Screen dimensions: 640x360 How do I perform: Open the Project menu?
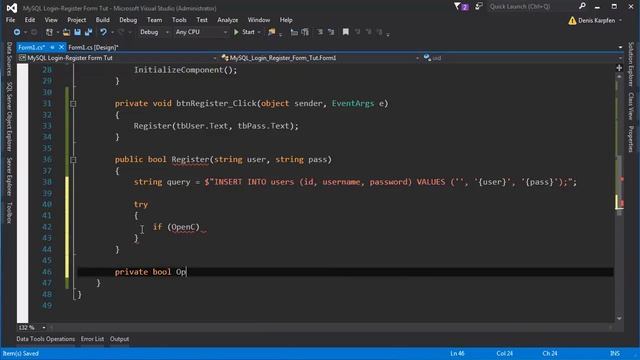(77, 20)
